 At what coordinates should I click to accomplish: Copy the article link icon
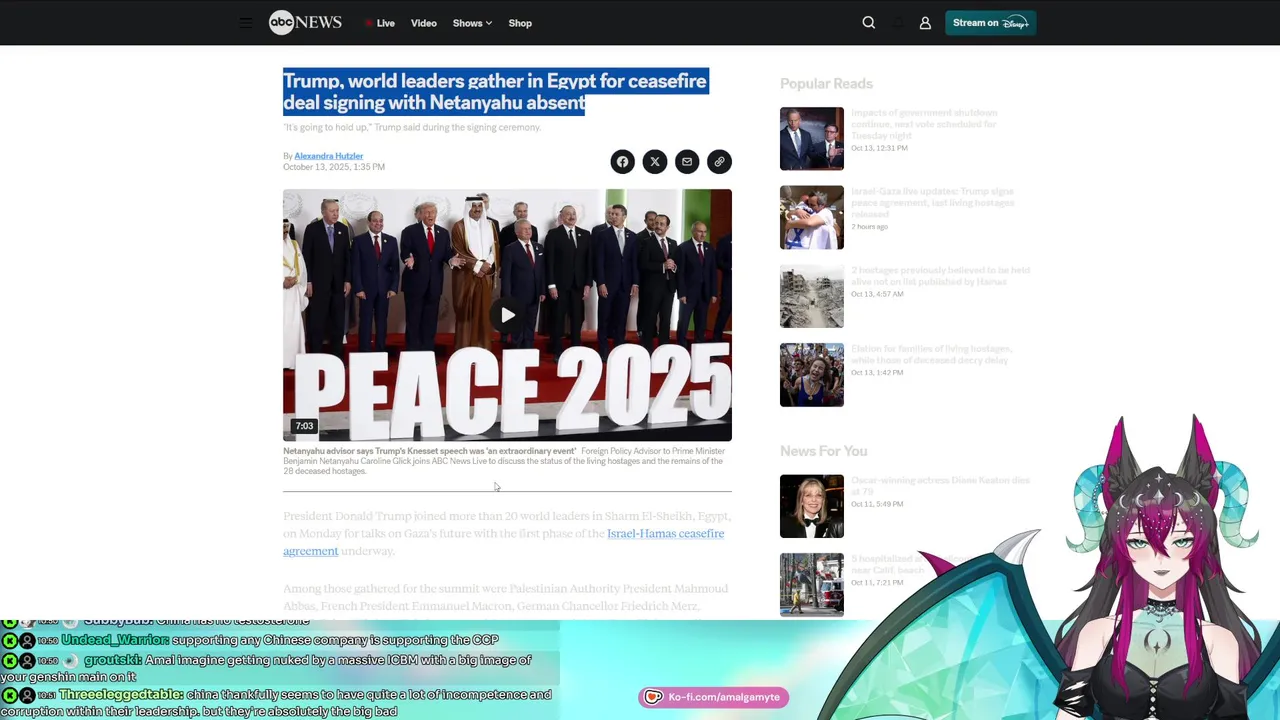(x=719, y=162)
